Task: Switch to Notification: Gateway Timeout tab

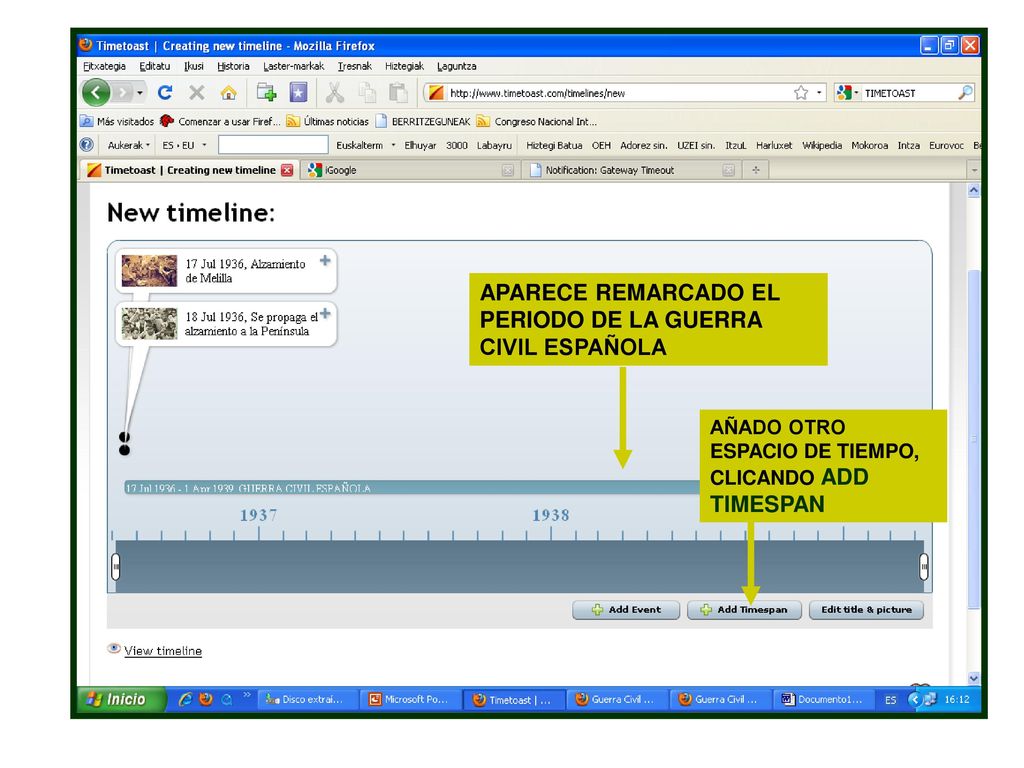Action: (630, 170)
